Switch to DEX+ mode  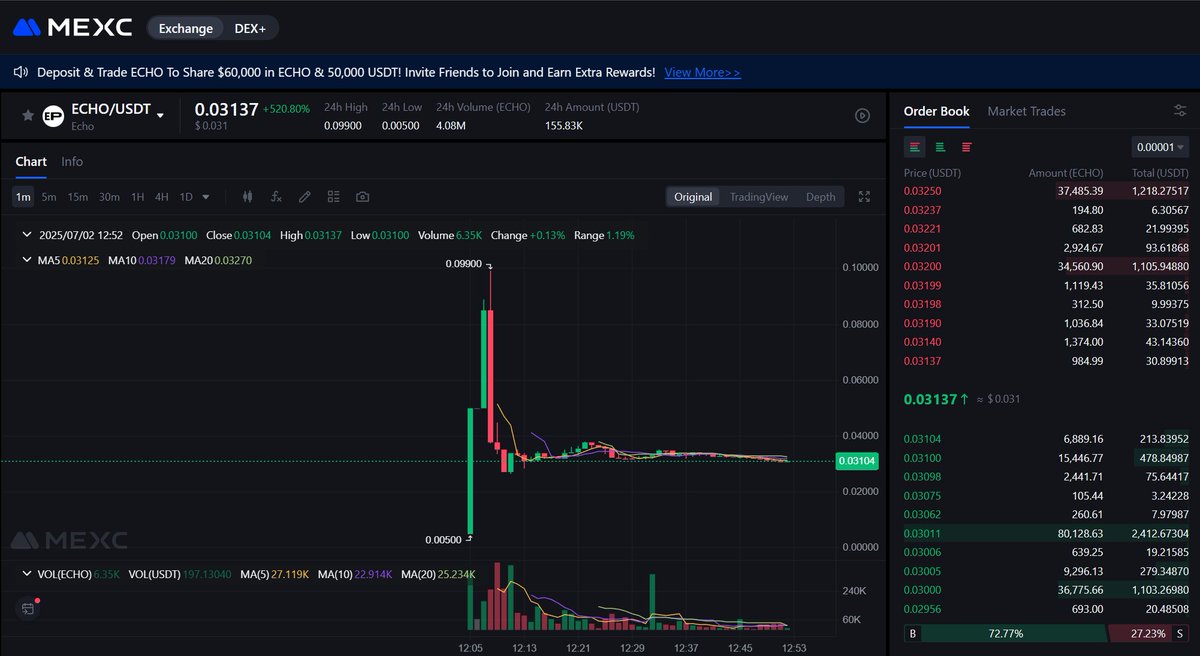251,28
